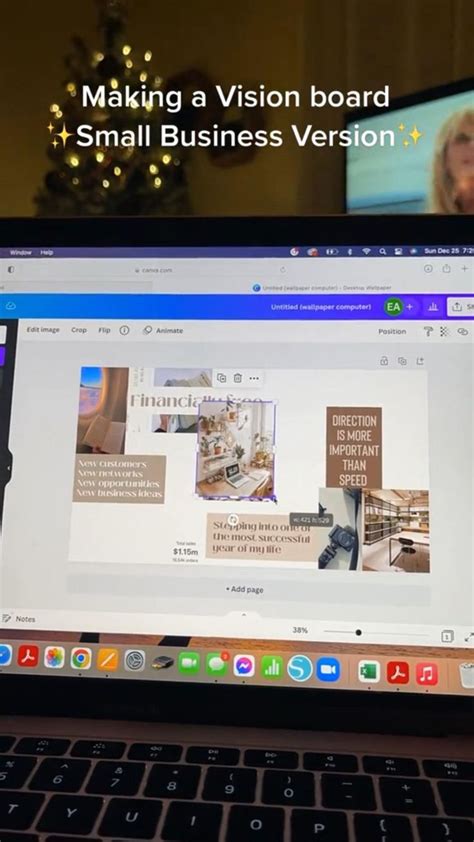The image size is (474, 842).
Task: Open the Window menu in menu bar
Action: point(21,252)
